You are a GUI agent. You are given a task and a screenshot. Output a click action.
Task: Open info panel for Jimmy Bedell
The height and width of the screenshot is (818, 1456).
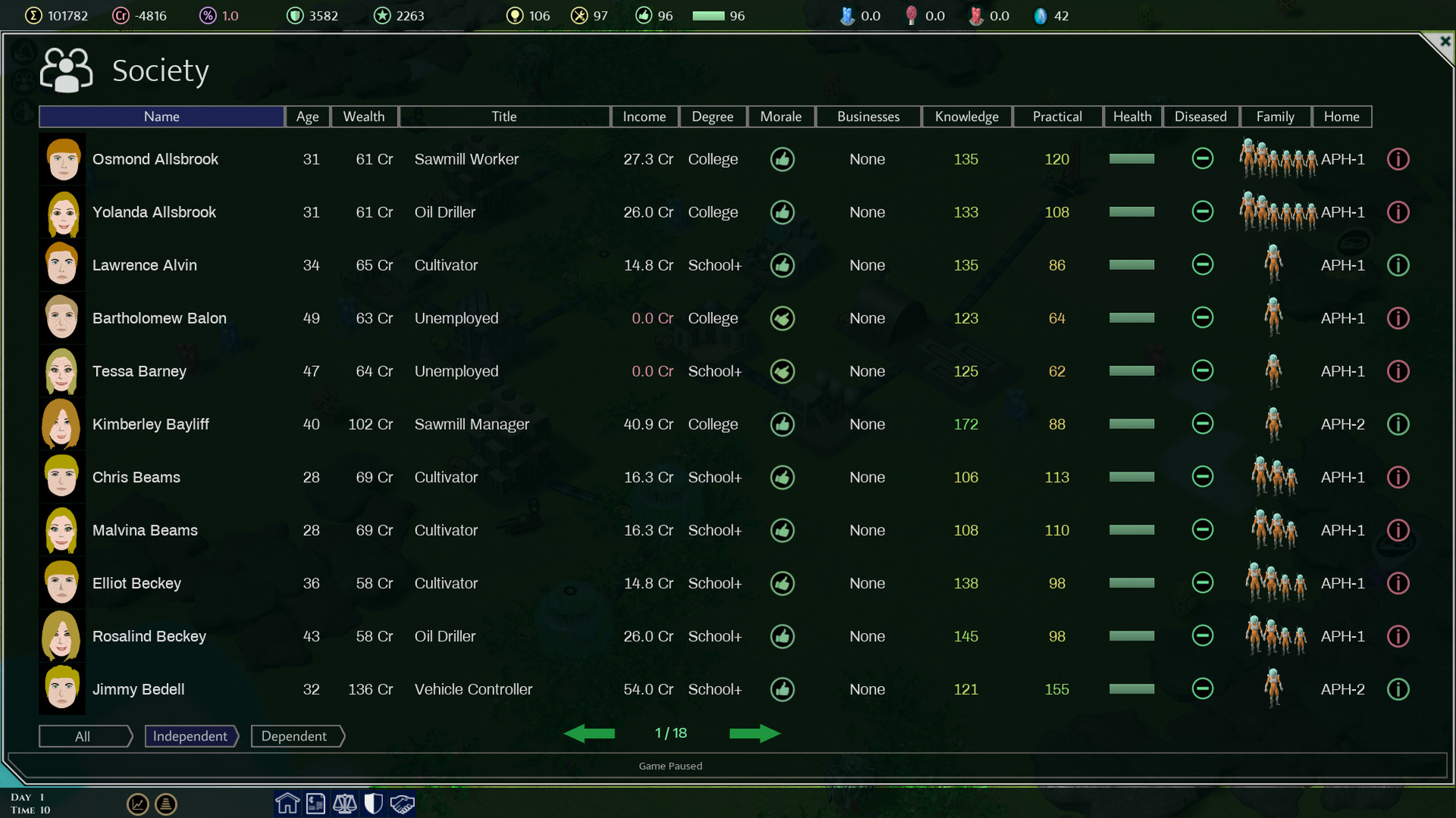click(1398, 689)
